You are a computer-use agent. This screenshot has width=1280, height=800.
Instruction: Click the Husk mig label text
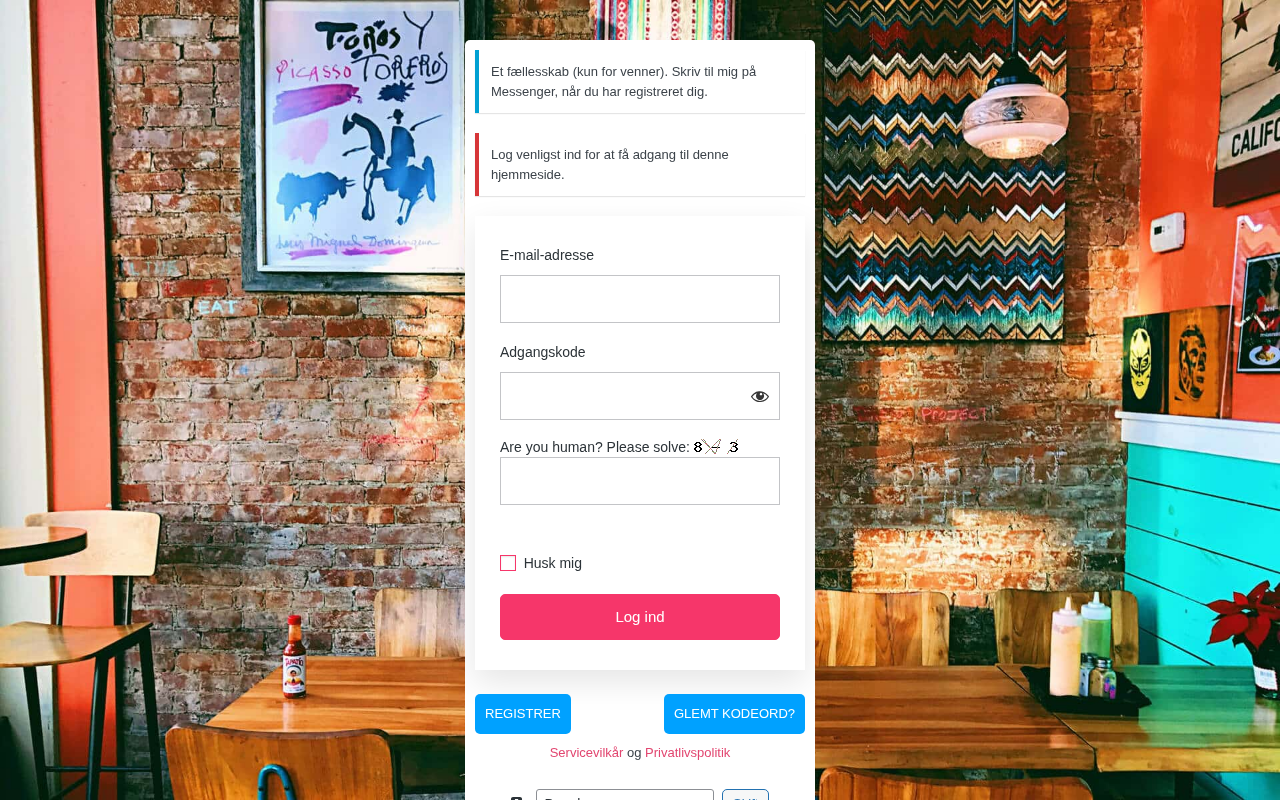pyautogui.click(x=553, y=563)
